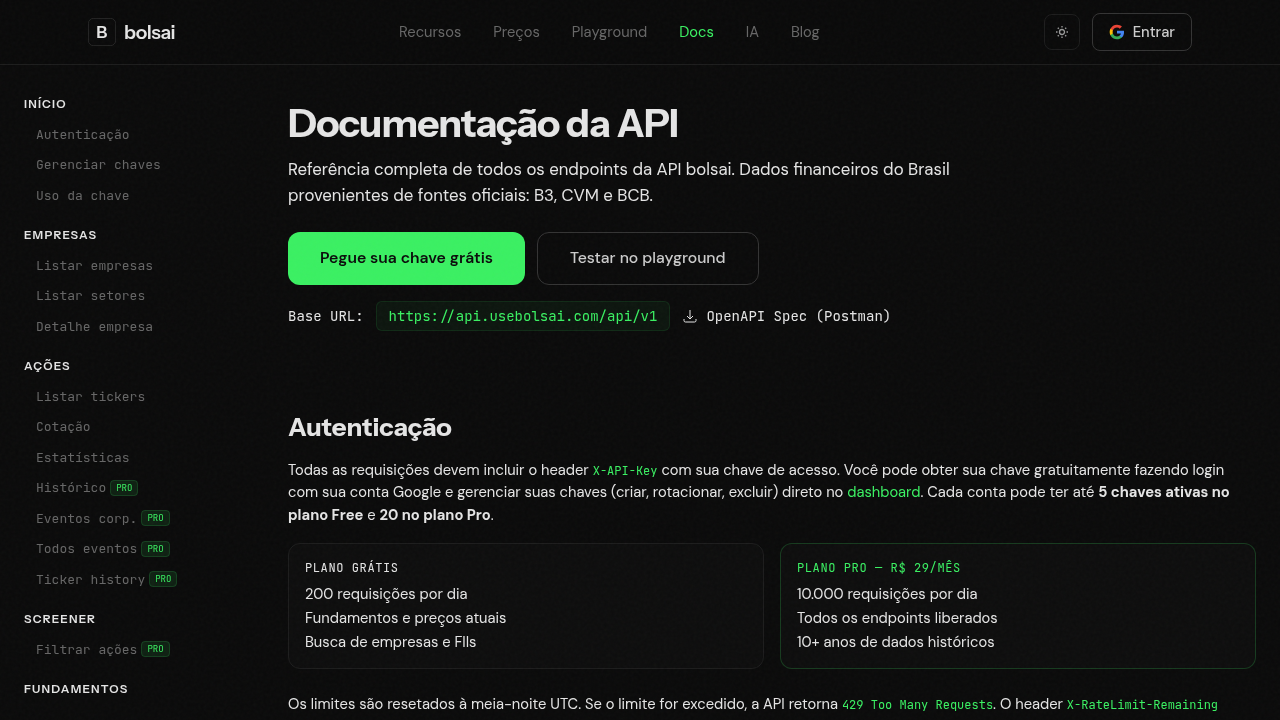Click the PRO badge next to Filtrar ações
The image size is (1280, 720).
point(155,650)
